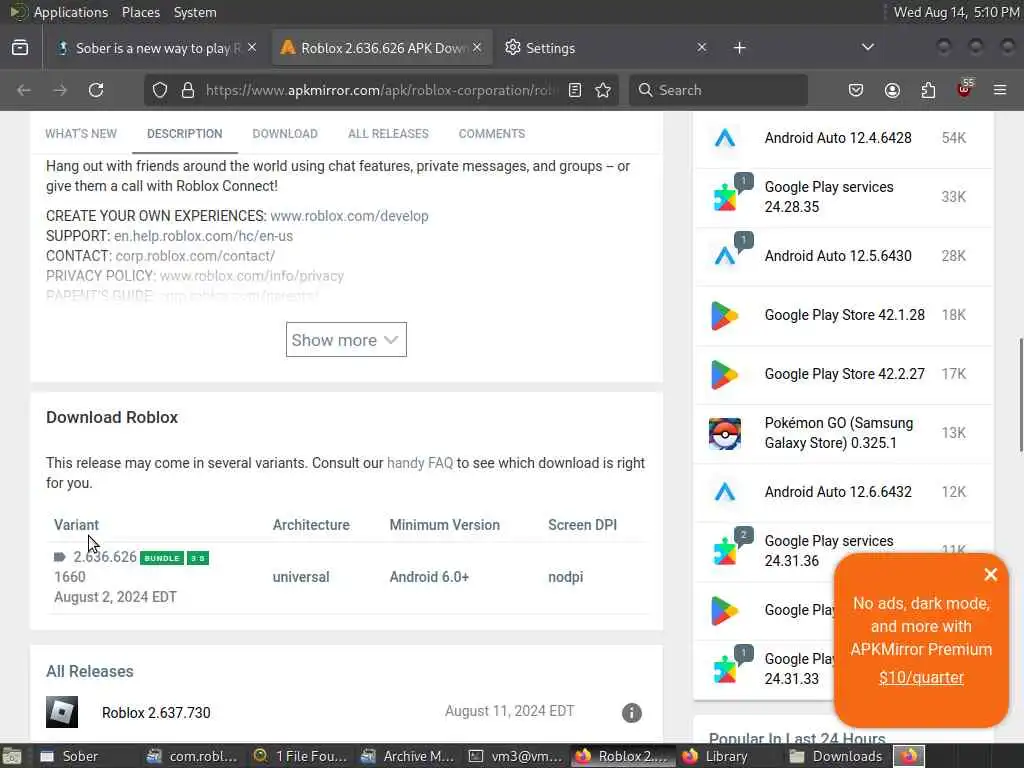
Task: Open the handy FAQ link
Action: tap(420, 463)
